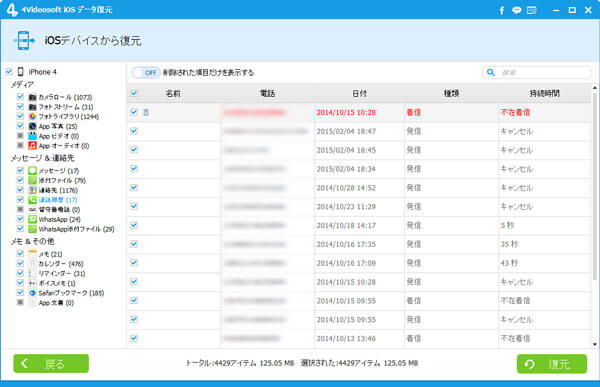The image size is (600, 387).
Task: Select the 添付ファイル (79) icon
Action: 33,180
